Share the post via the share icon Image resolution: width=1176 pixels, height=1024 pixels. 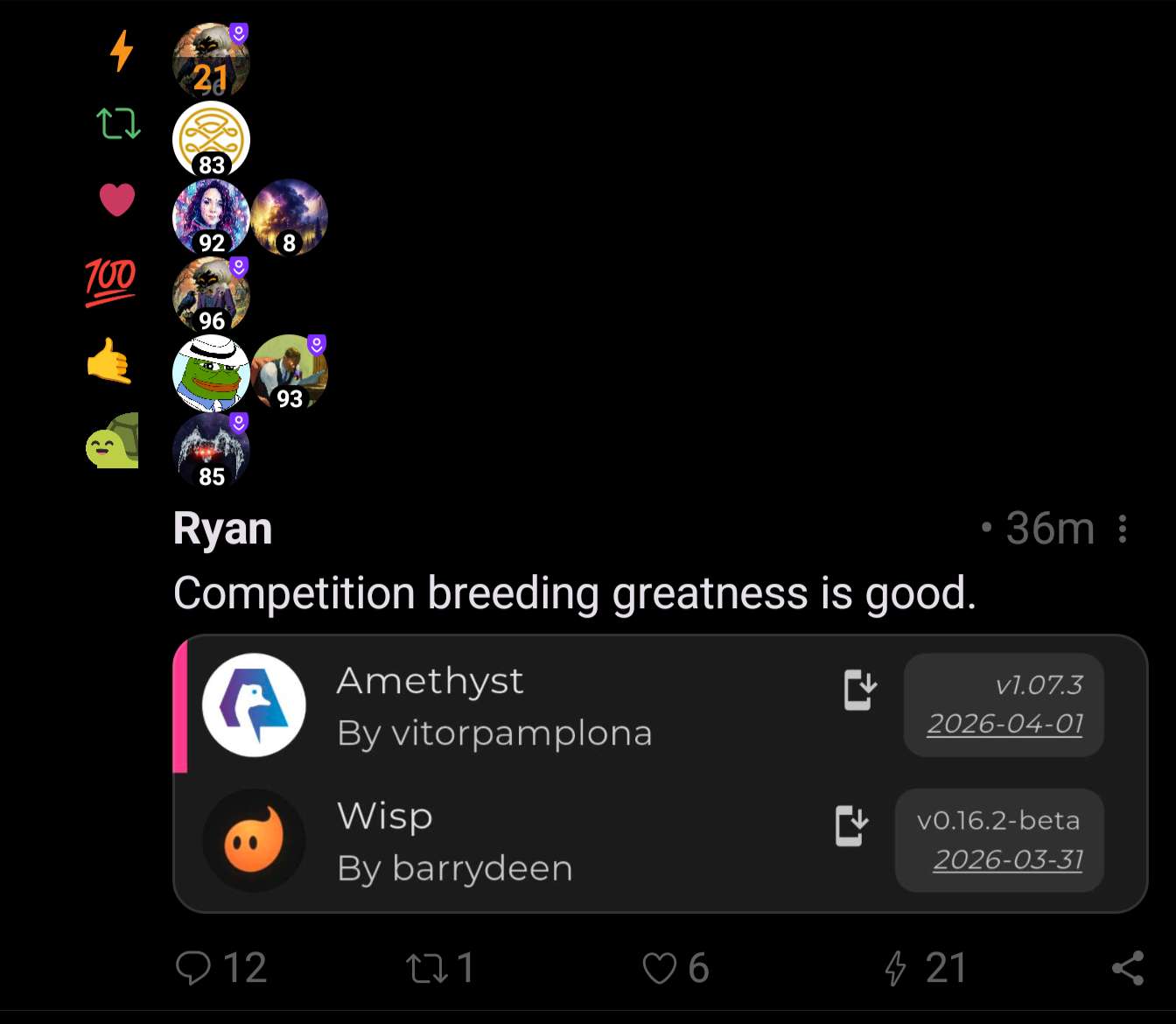pyautogui.click(x=1128, y=968)
